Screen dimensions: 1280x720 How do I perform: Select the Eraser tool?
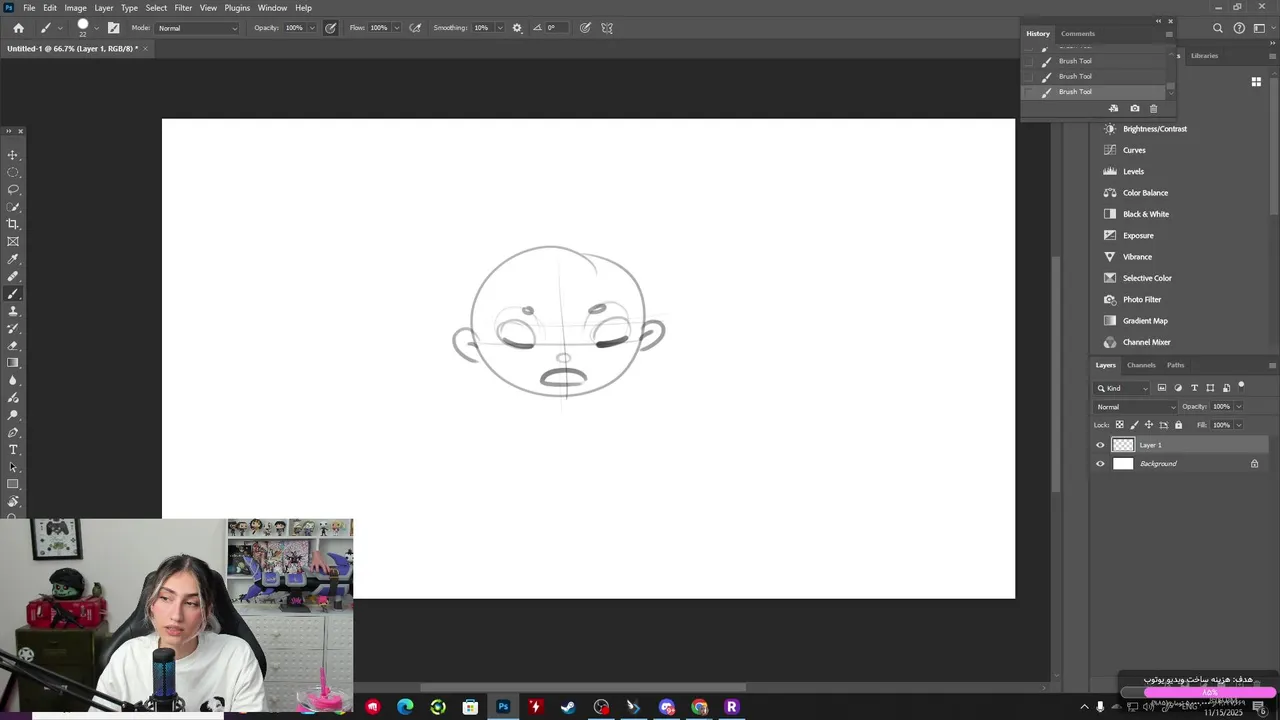(13, 346)
